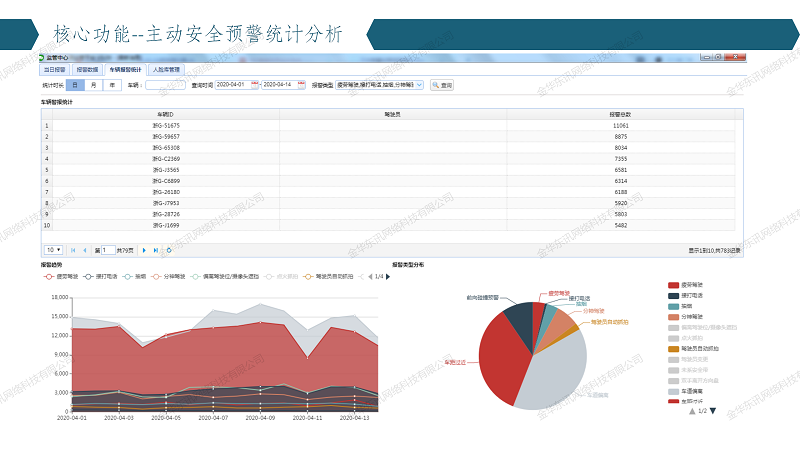
Task: Go to first page of table
Action: pos(73,249)
